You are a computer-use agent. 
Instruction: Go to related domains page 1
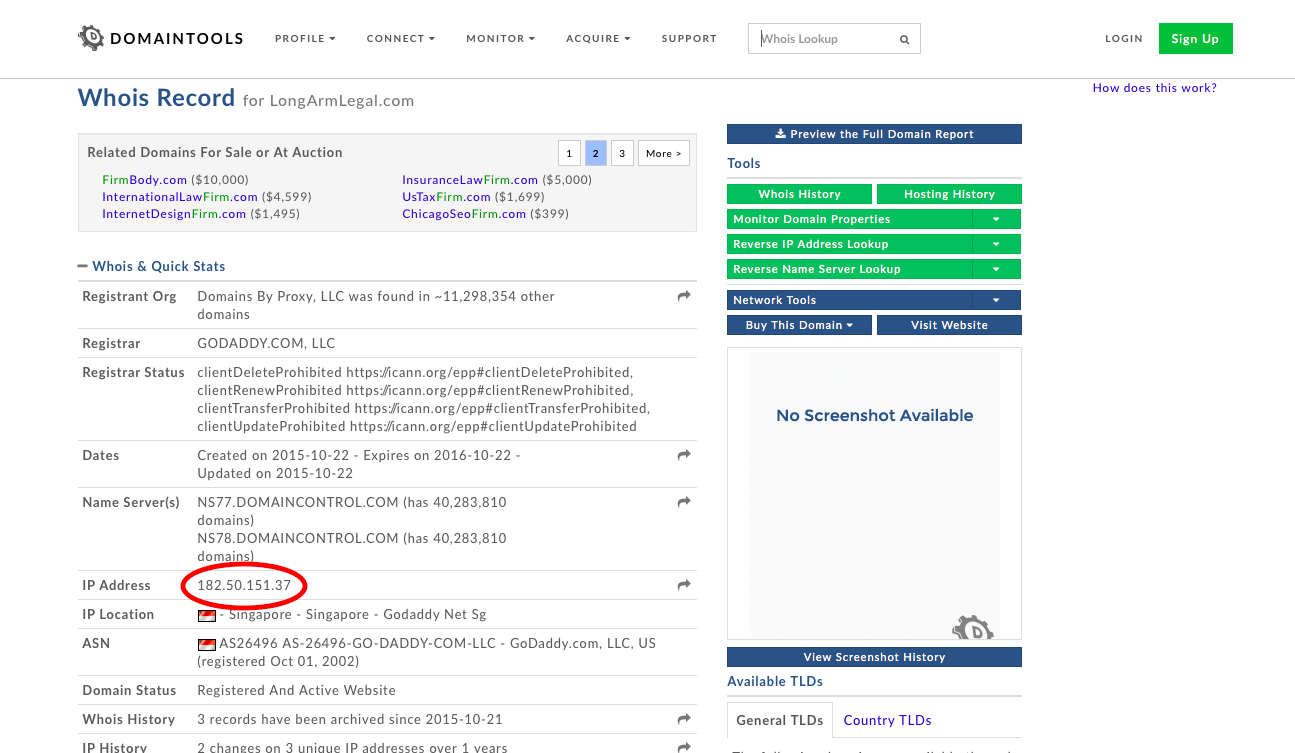(569, 153)
